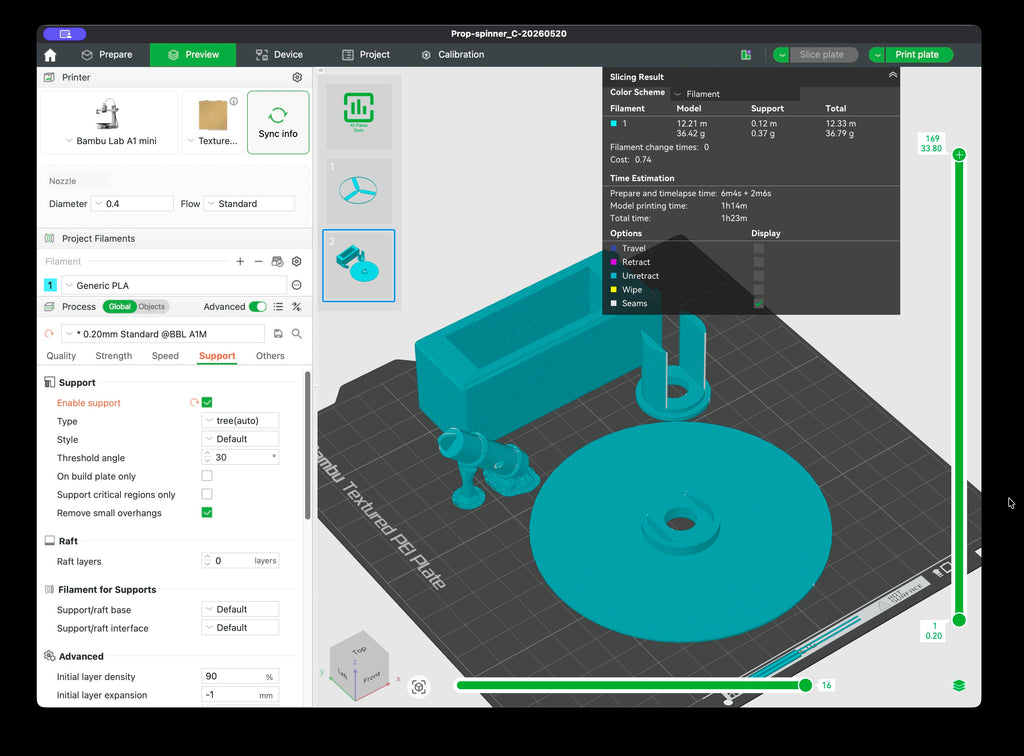Viewport: 1024px width, 756px height.
Task: Open 0.20mm Standard process preset dropdown
Action: pos(163,334)
